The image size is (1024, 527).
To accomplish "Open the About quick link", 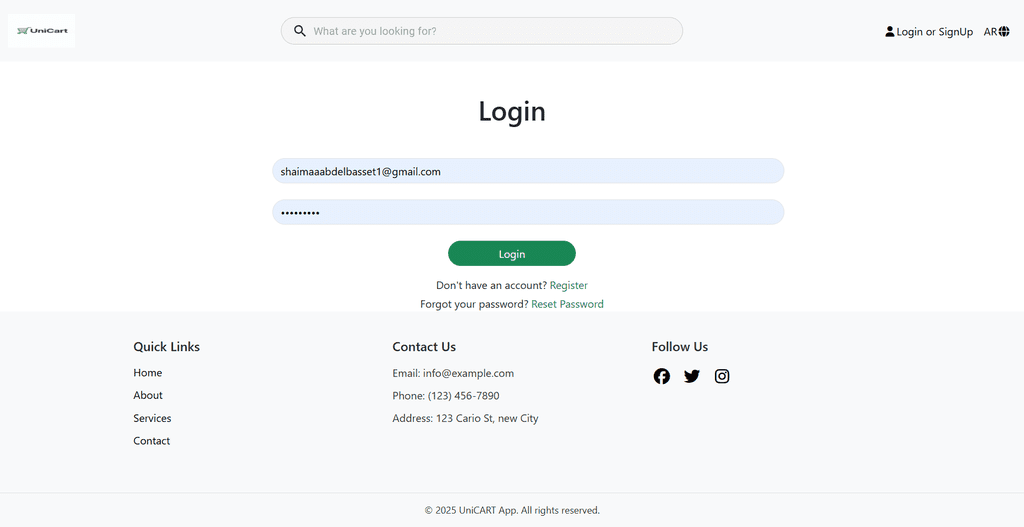I will 148,395.
